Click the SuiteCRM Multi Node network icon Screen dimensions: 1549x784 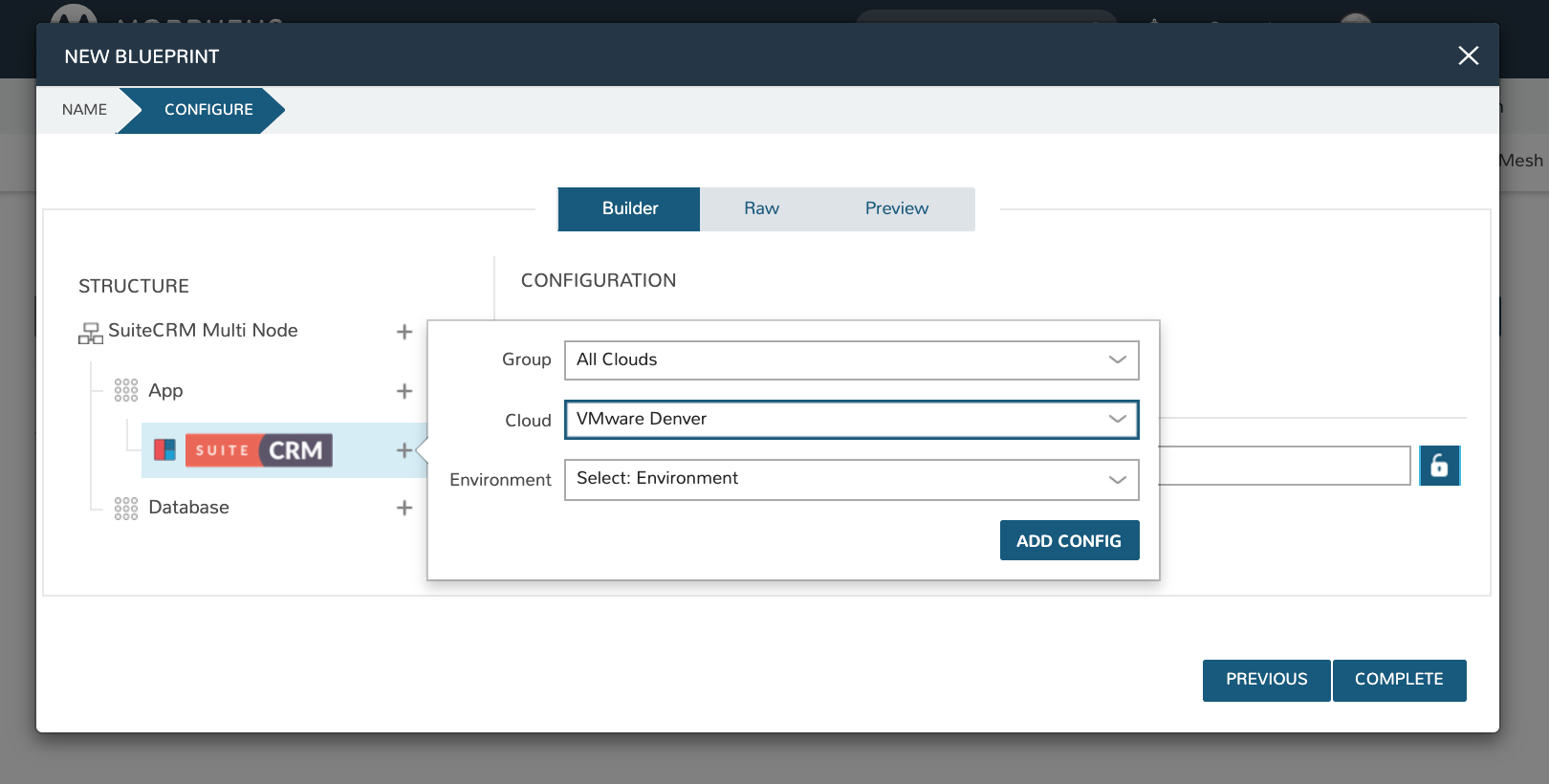point(91,333)
